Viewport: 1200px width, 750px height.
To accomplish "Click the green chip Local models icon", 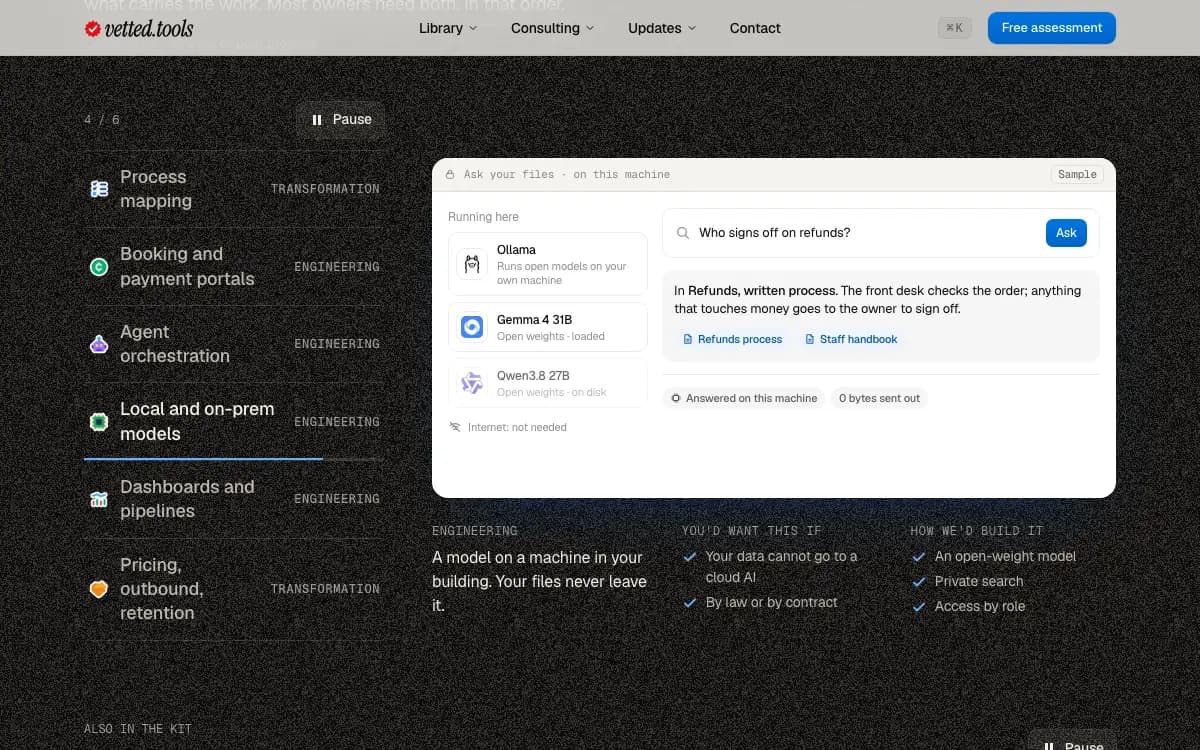I will [x=99, y=422].
